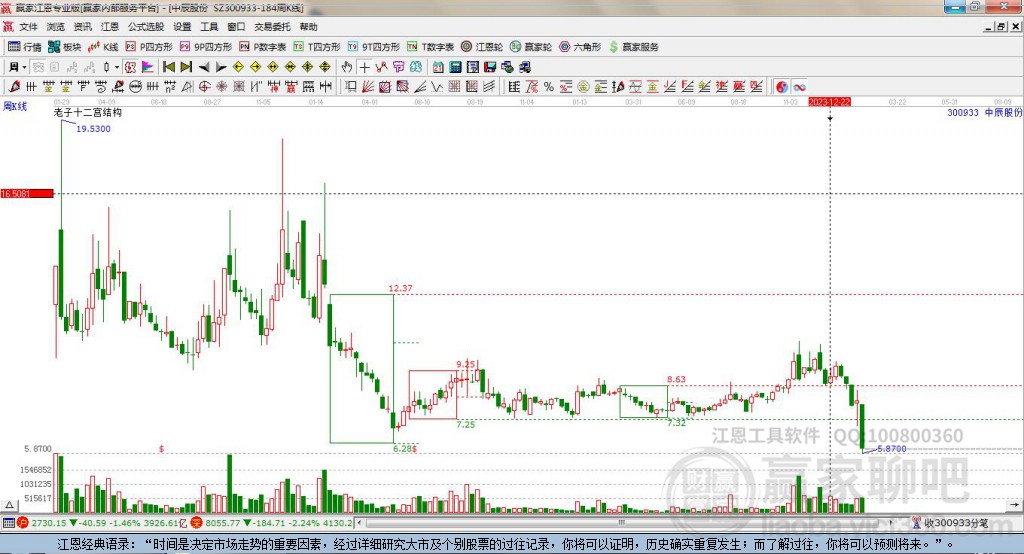Click the 12.37 price level label
This screenshot has width=1024, height=554.
400,288
